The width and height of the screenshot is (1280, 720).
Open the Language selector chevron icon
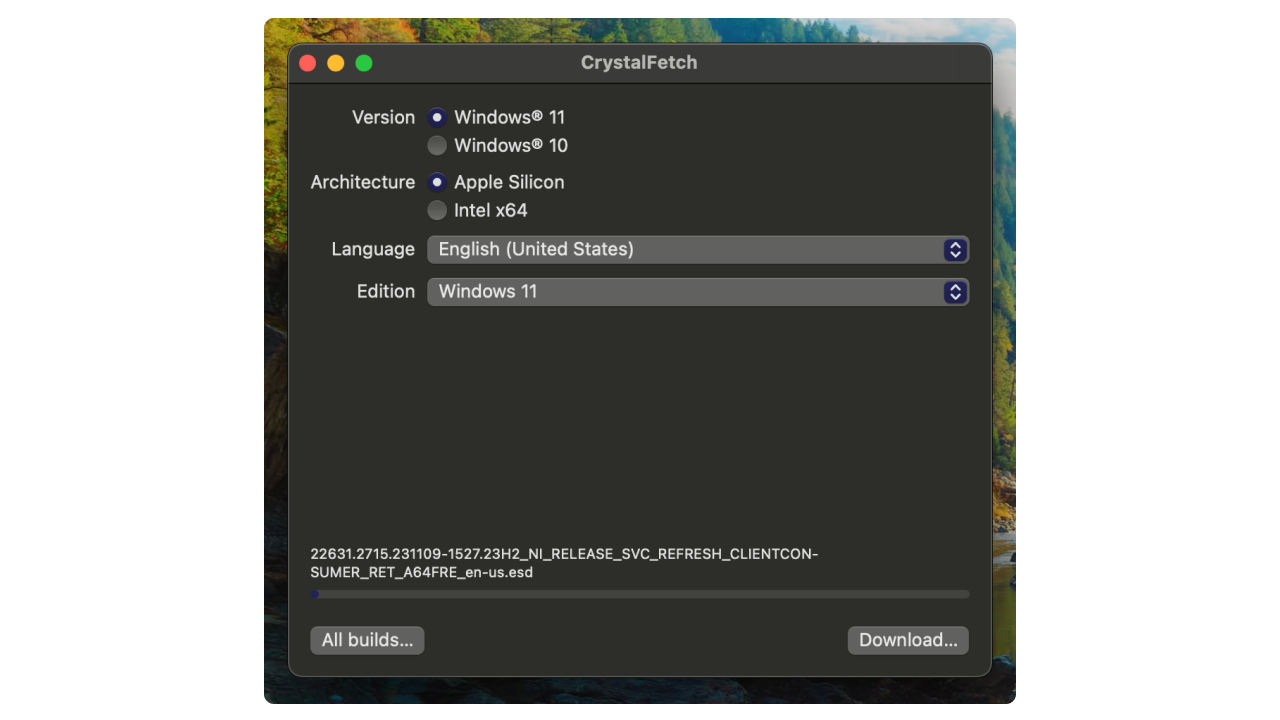[954, 249]
